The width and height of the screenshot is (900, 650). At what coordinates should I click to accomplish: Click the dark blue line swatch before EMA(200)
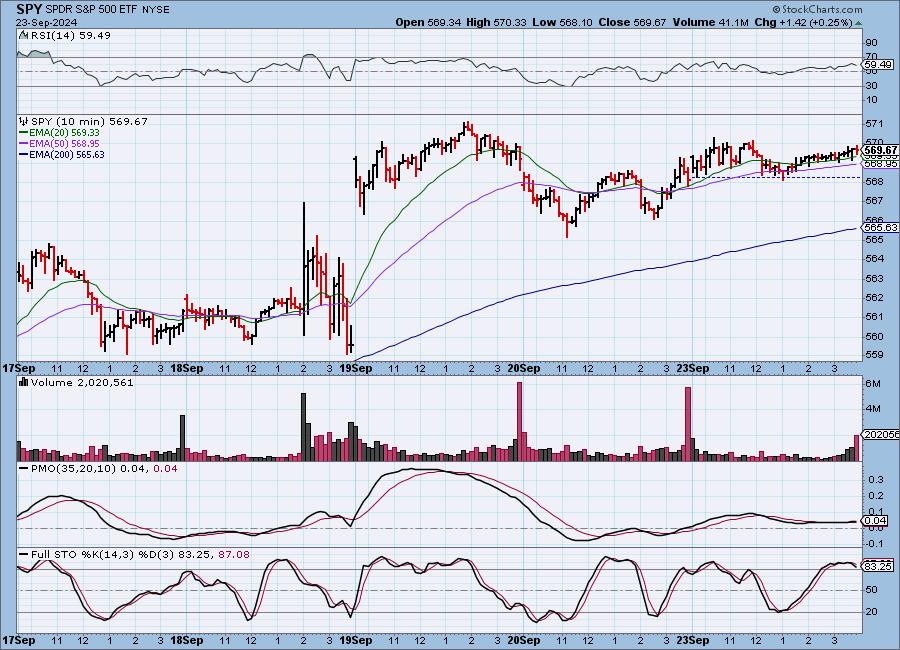[x=24, y=154]
